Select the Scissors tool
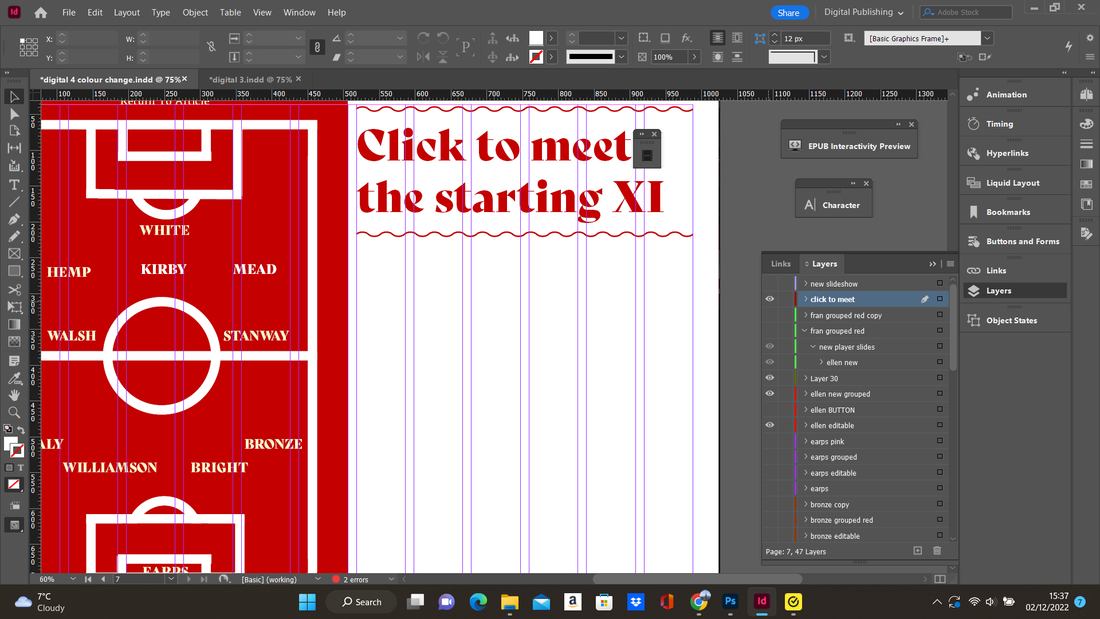This screenshot has width=1100, height=619. tap(14, 289)
